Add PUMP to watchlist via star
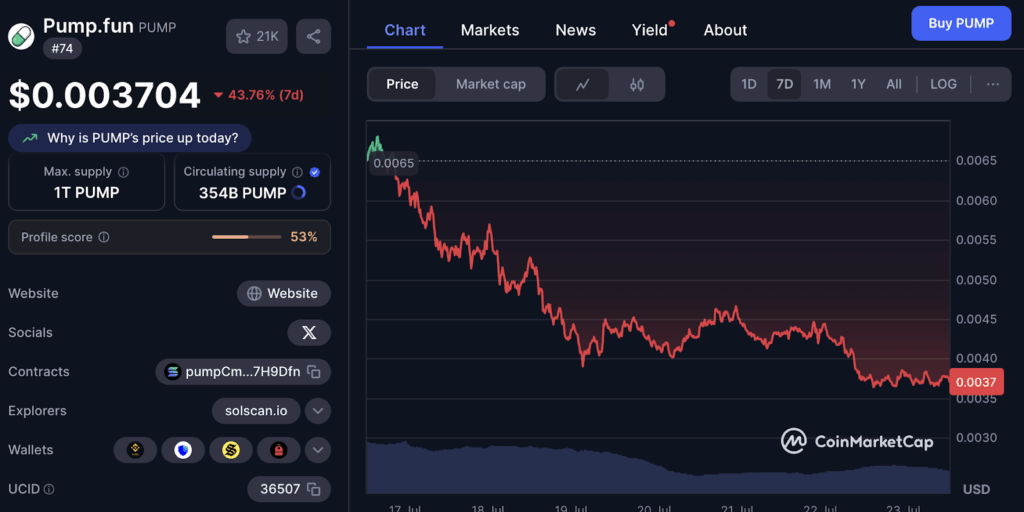 pyautogui.click(x=257, y=37)
